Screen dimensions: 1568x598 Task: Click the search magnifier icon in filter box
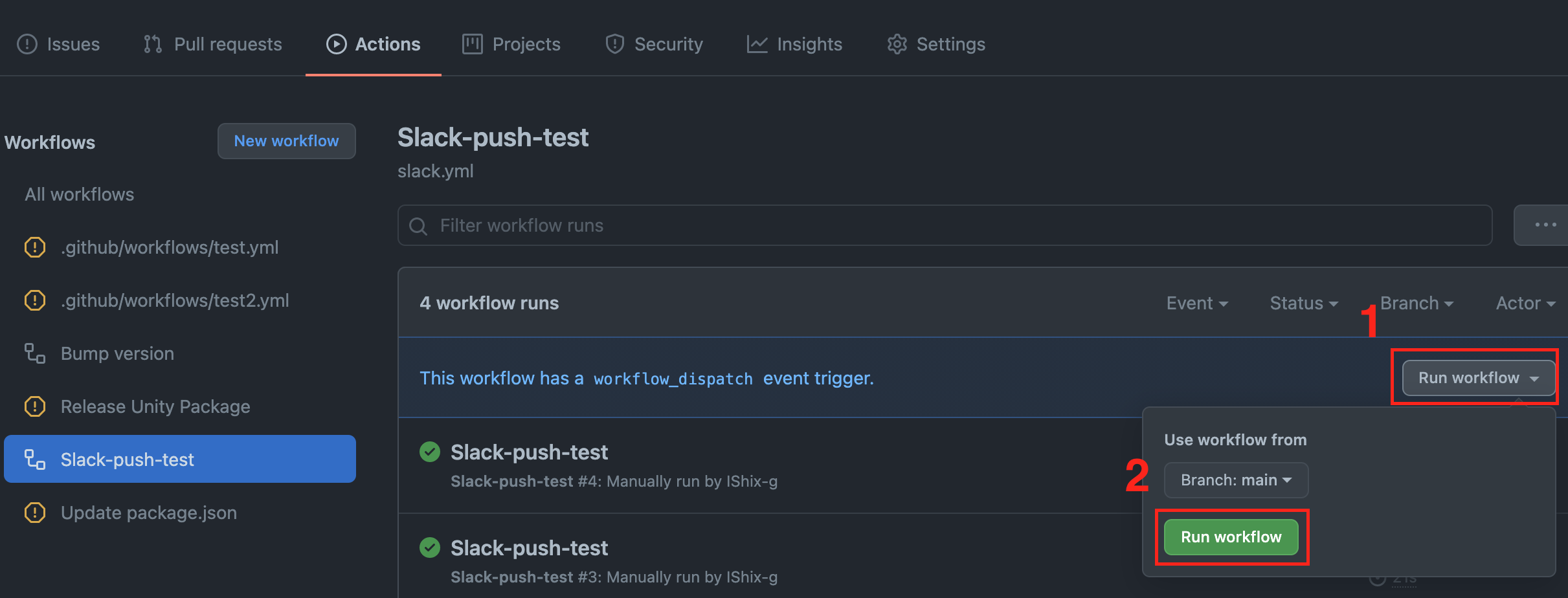tap(418, 226)
